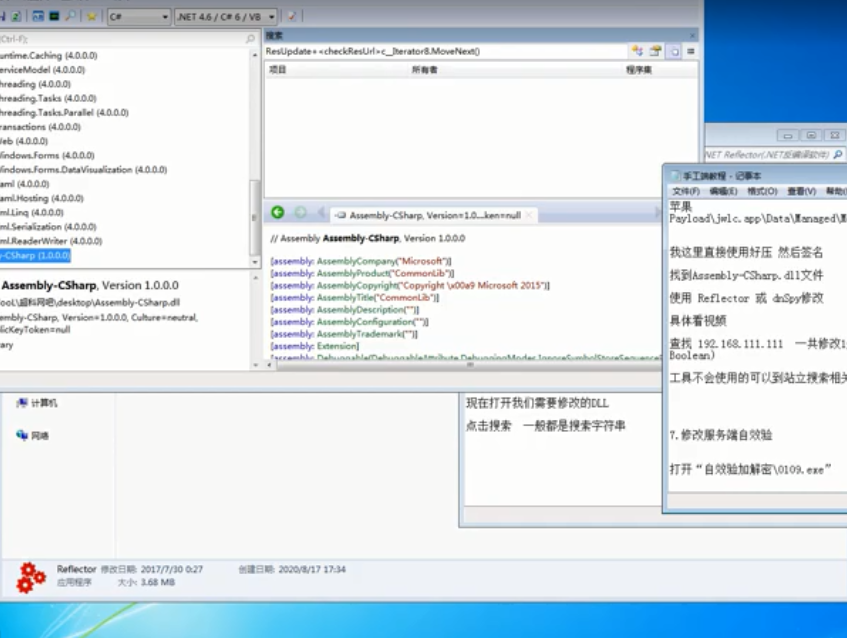Select 网络 in Explorer's navigation pane
Image resolution: width=847 pixels, height=638 pixels.
coord(32,435)
